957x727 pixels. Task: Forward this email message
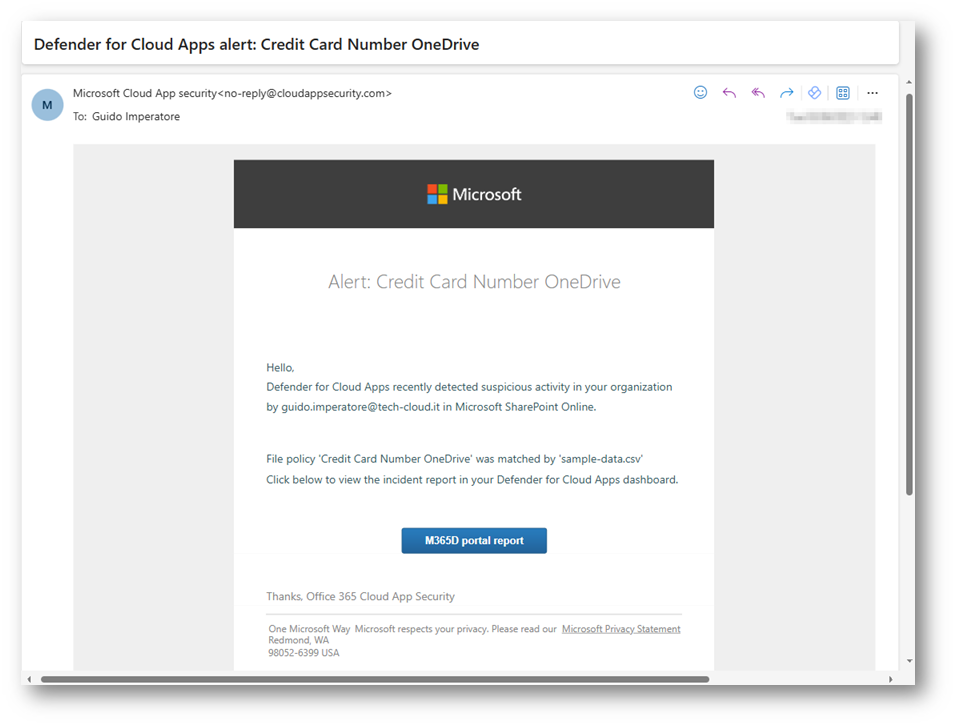click(786, 93)
